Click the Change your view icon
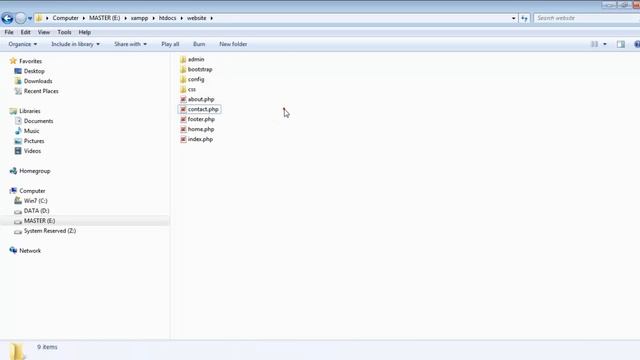 (594, 44)
